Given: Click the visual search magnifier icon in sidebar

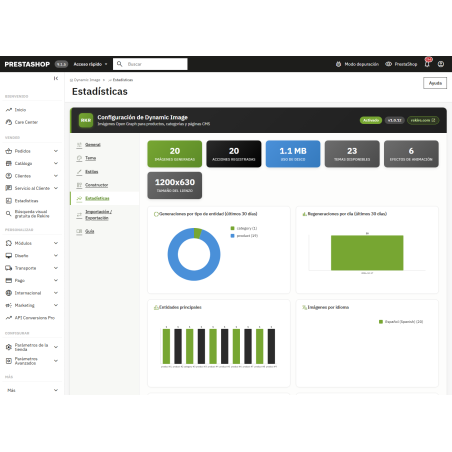Looking at the screenshot, I should tap(9, 214).
